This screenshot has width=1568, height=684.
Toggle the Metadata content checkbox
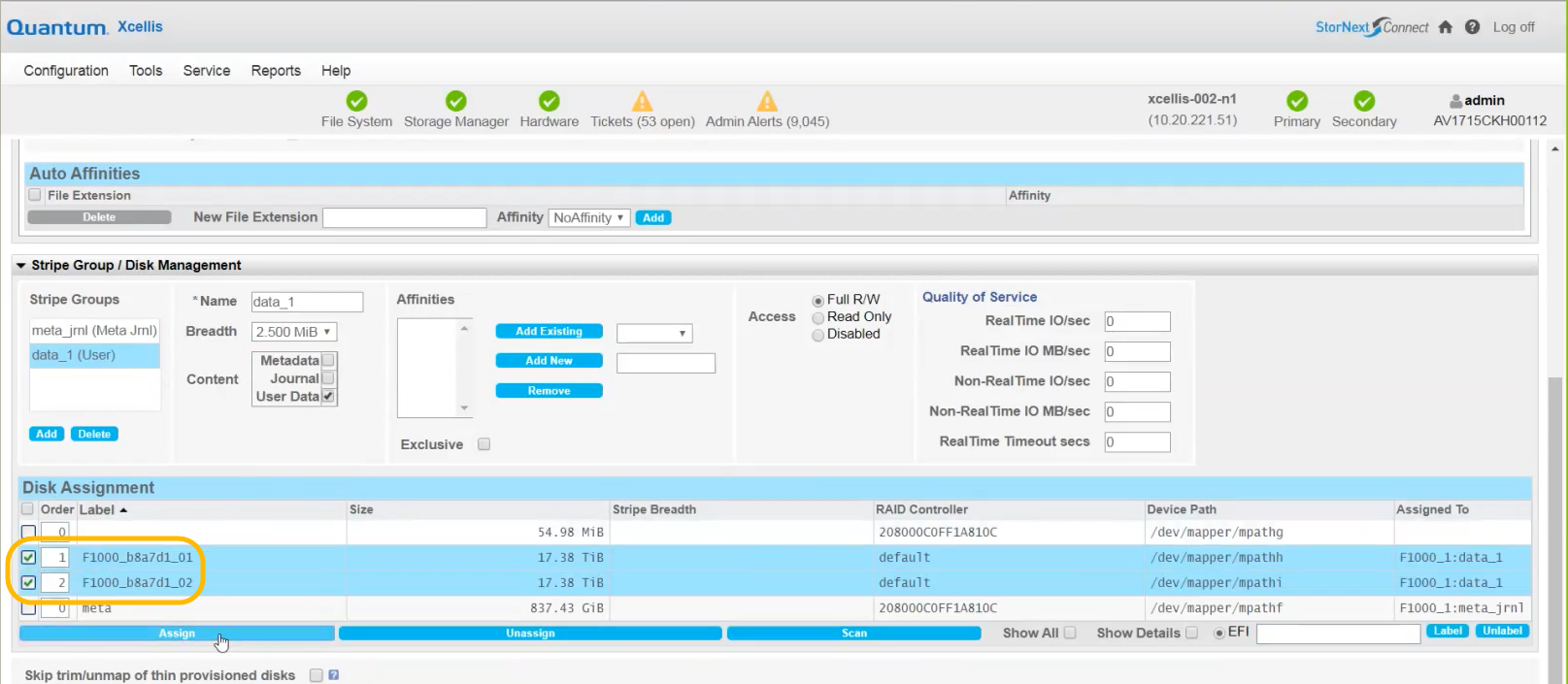click(x=328, y=361)
